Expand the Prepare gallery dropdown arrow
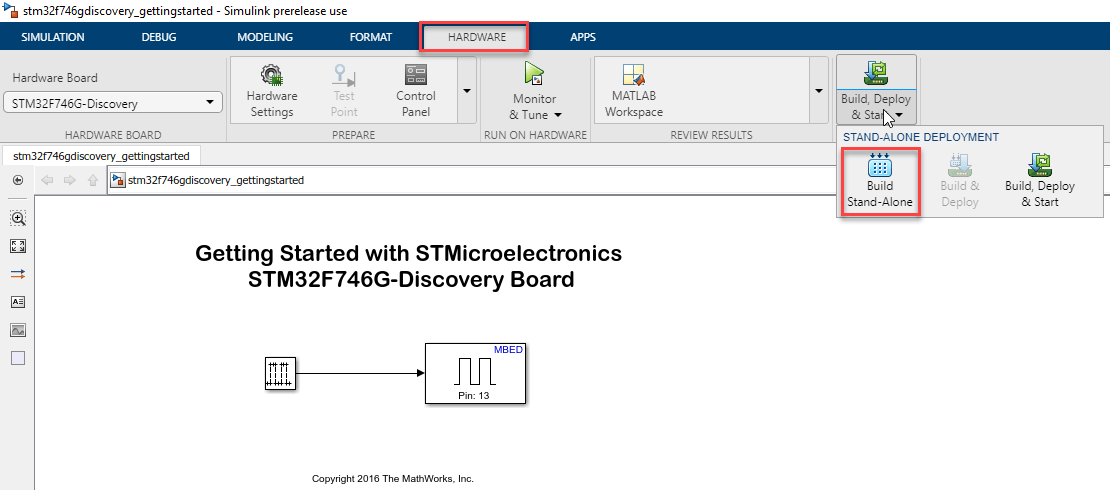Image resolution: width=1110 pixels, height=490 pixels. click(x=466, y=91)
